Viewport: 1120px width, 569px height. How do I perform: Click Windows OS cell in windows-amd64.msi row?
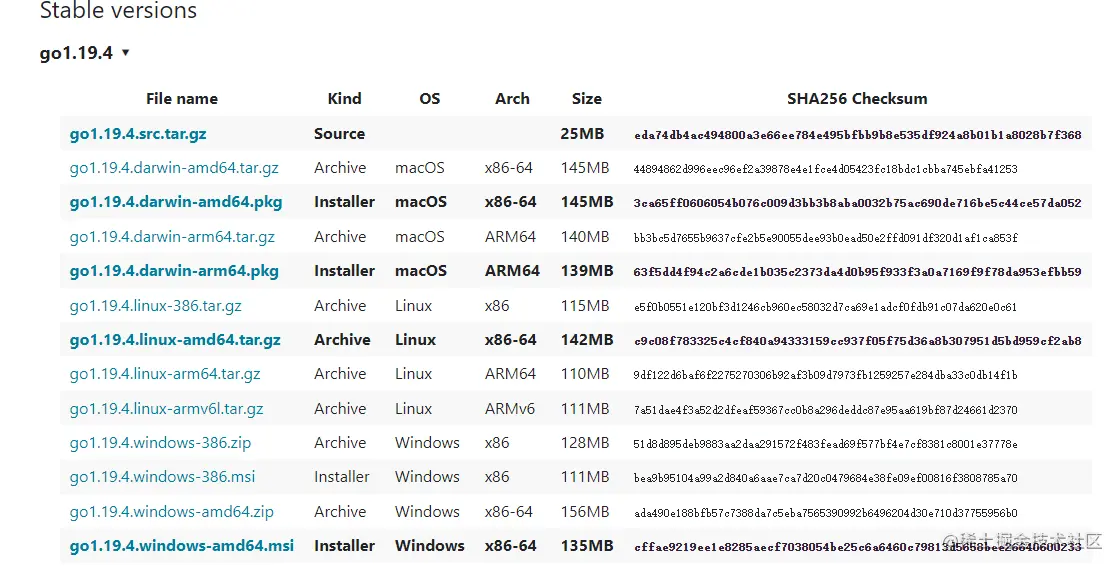tap(430, 545)
